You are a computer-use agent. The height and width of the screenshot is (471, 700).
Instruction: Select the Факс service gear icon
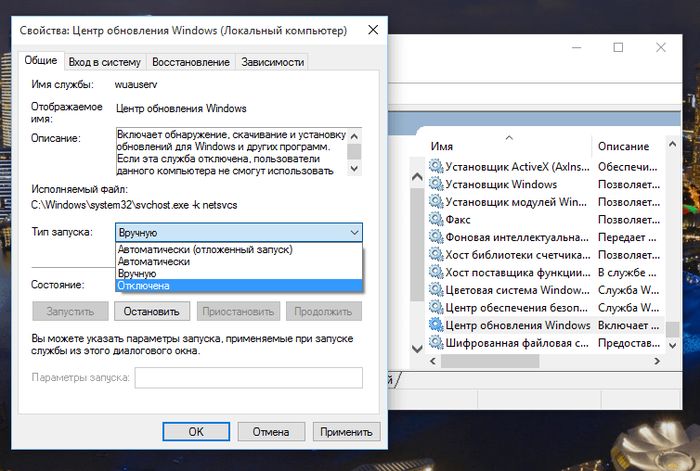(x=435, y=219)
